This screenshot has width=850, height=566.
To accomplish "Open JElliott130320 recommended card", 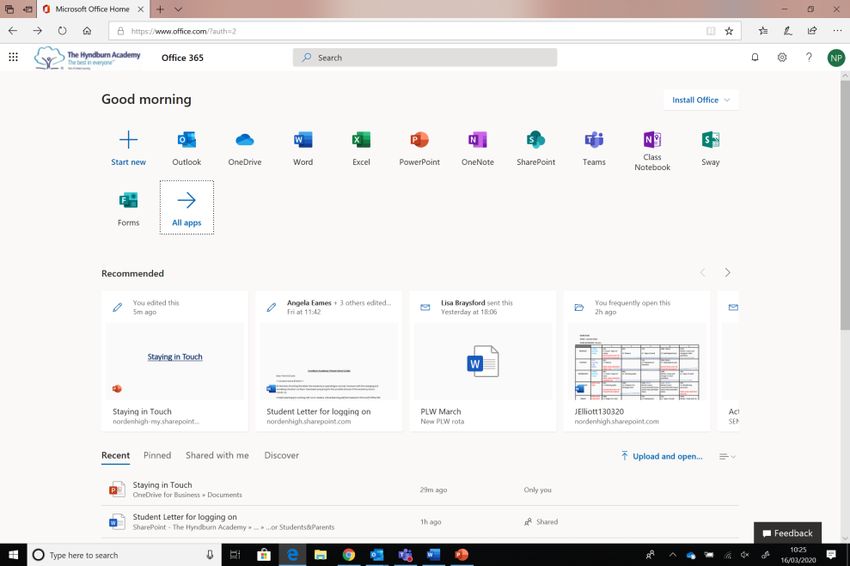I will click(x=636, y=361).
